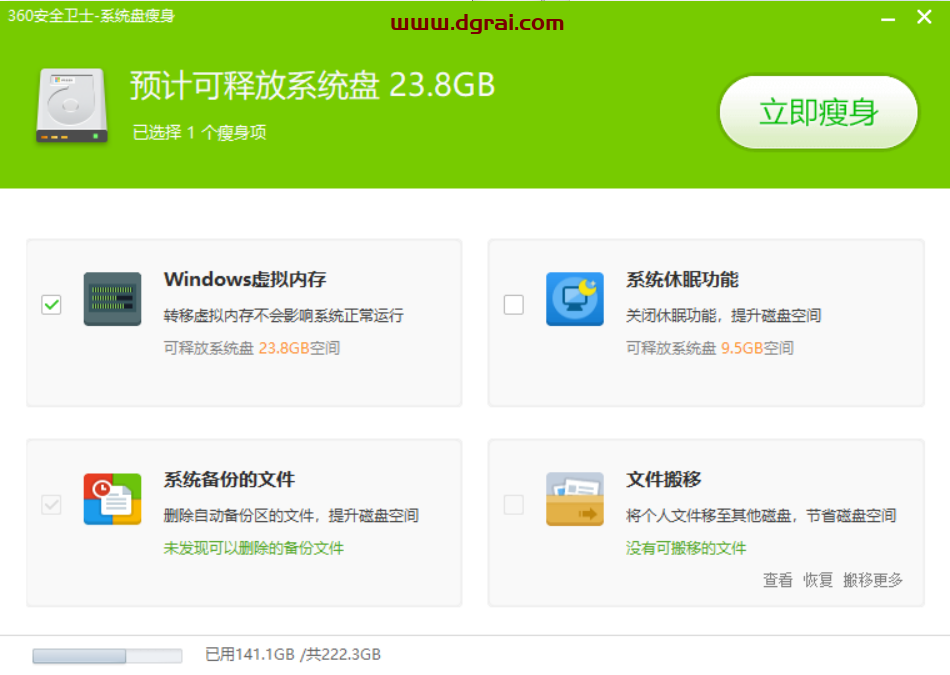Viewport: 950px width, 675px height.
Task: Click the 系统休眠功能 title
Action: (682, 279)
